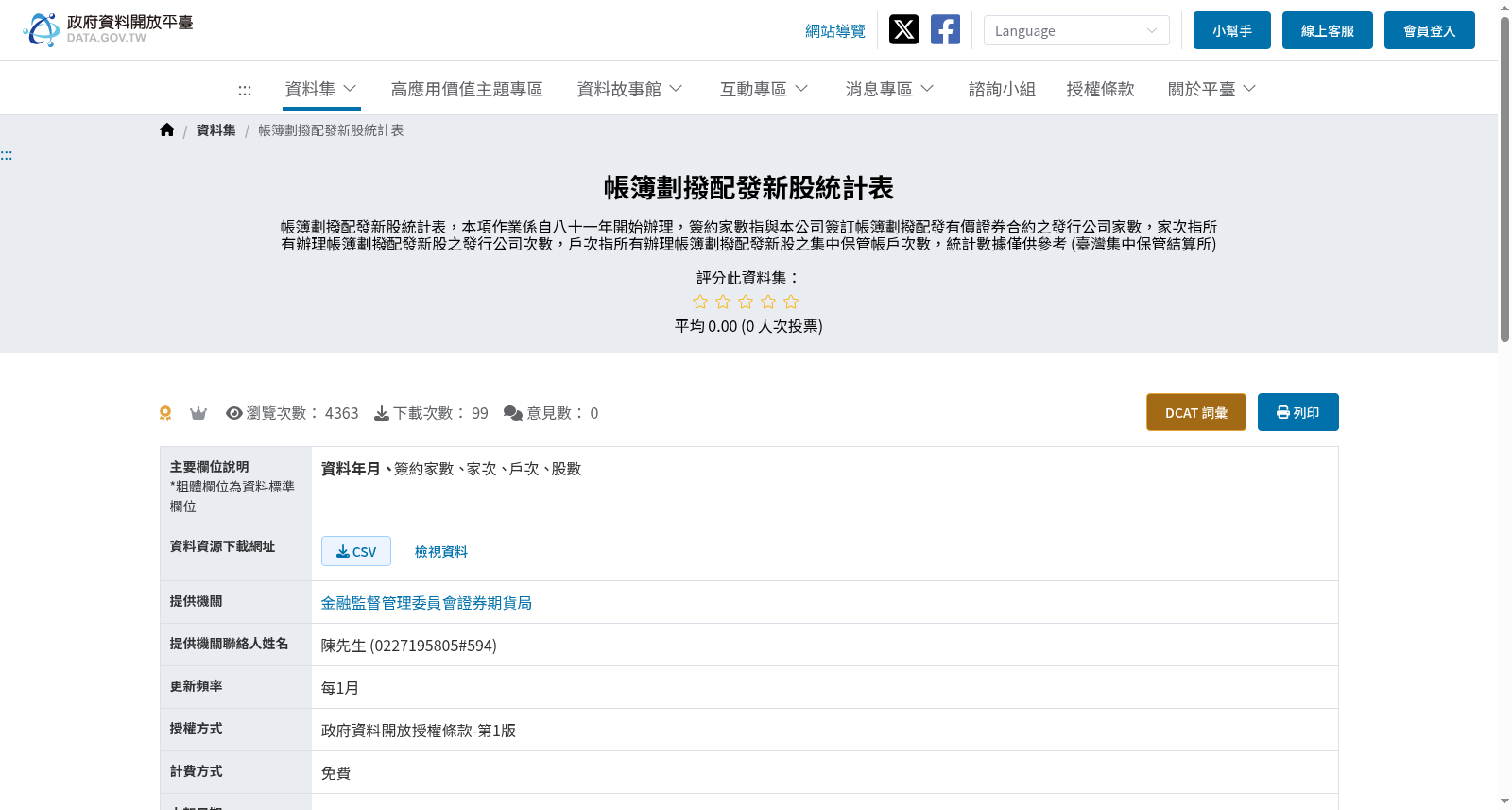Image resolution: width=1512 pixels, height=810 pixels.
Task: Rate dataset with the third star
Action: 746,302
